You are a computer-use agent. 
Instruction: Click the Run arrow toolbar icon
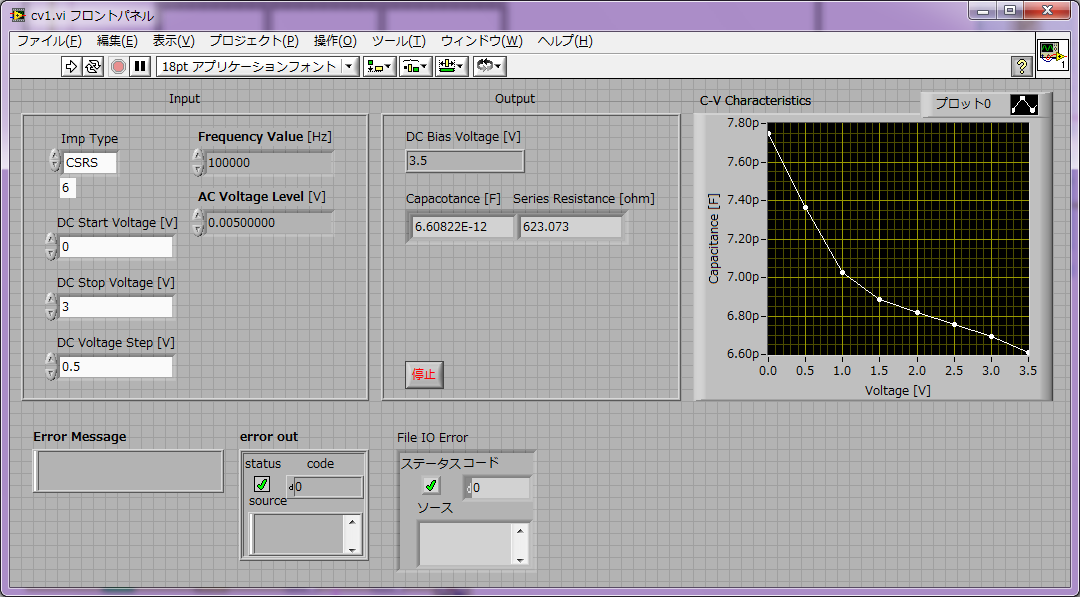71,66
